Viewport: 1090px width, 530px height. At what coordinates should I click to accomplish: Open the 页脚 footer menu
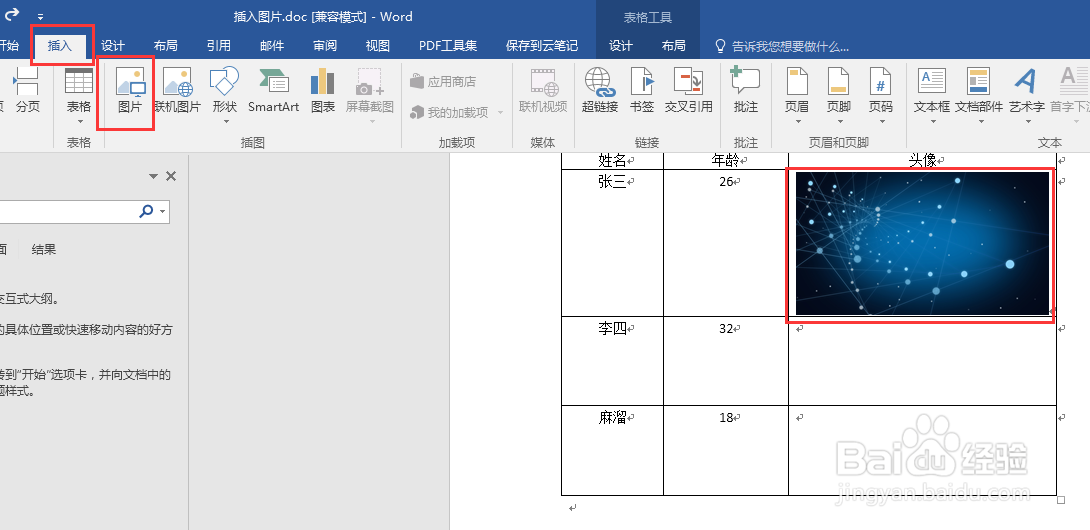tap(838, 95)
